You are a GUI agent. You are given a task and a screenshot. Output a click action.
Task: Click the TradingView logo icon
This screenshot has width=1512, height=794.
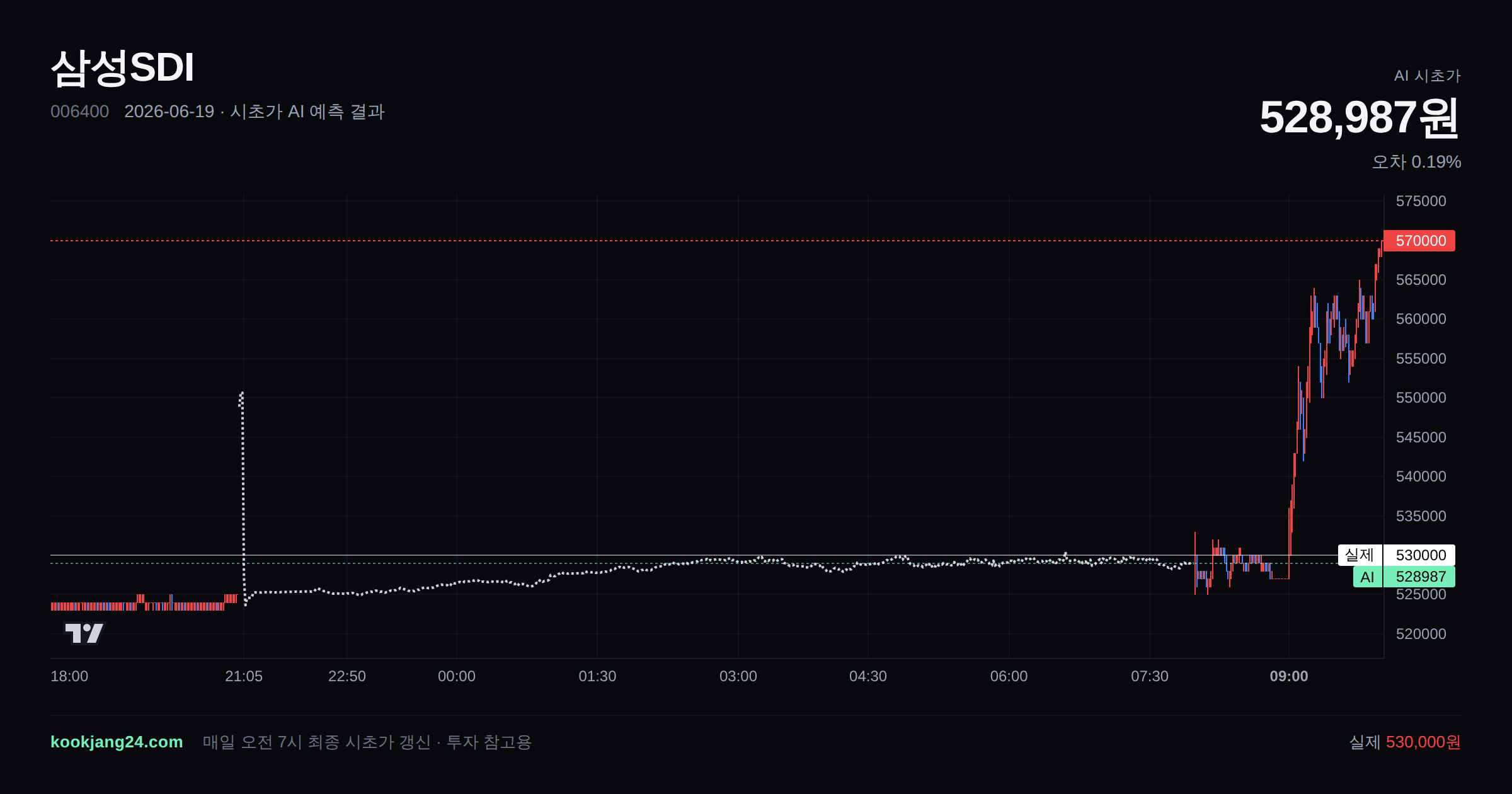tap(84, 633)
